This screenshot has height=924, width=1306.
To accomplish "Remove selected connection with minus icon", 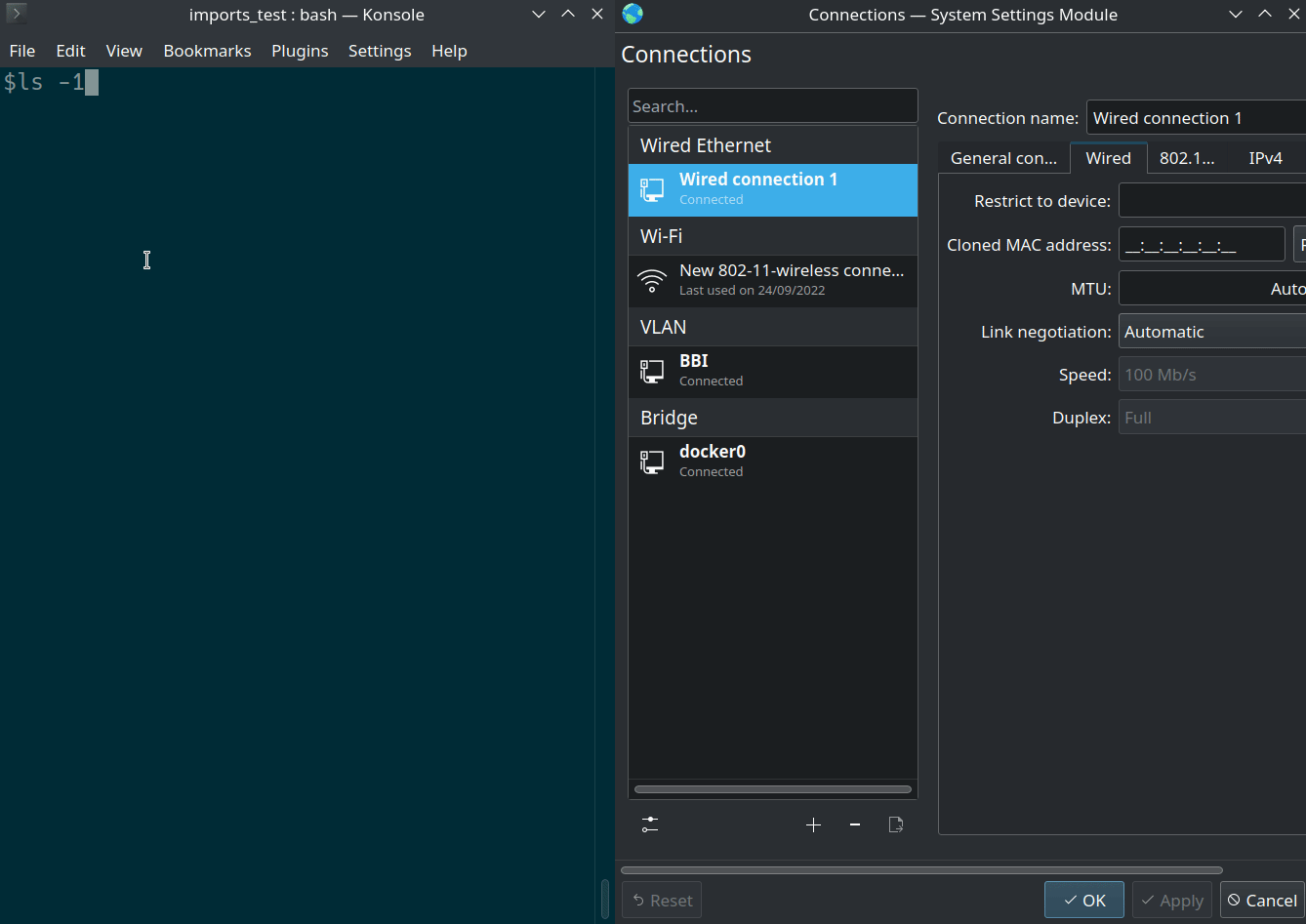I will [x=855, y=824].
